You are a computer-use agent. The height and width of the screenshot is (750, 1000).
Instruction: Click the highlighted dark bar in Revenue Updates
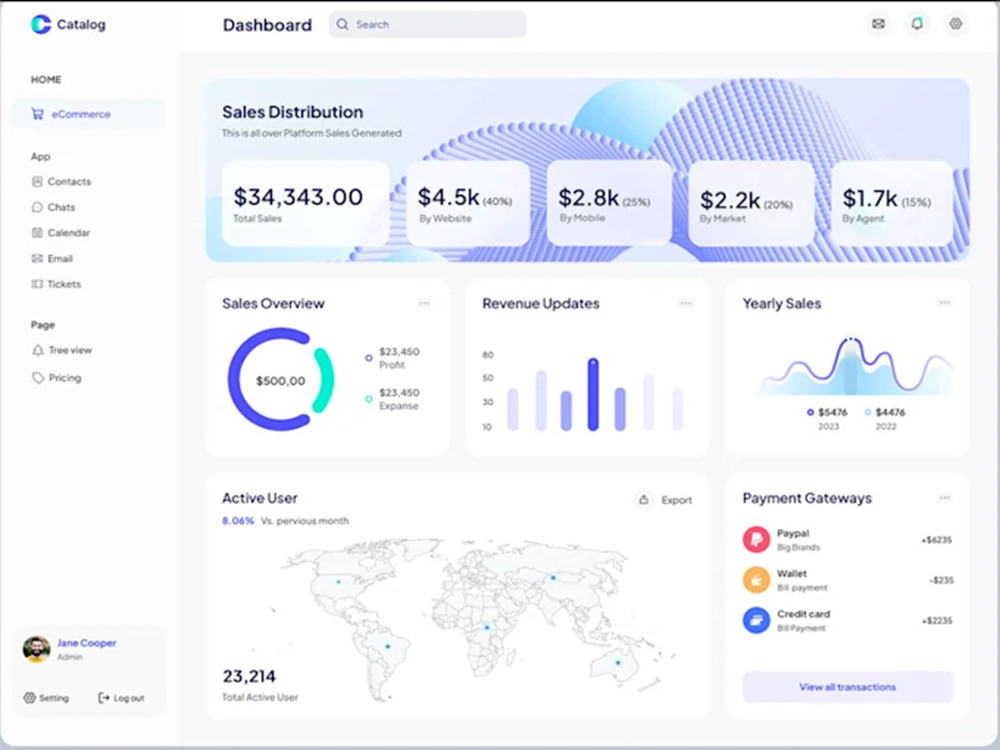pyautogui.click(x=593, y=394)
